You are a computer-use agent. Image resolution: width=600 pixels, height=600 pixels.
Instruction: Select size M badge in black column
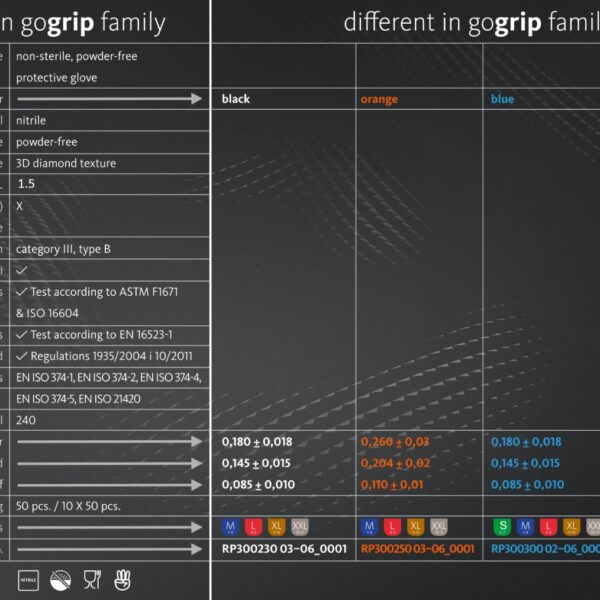pyautogui.click(x=230, y=527)
